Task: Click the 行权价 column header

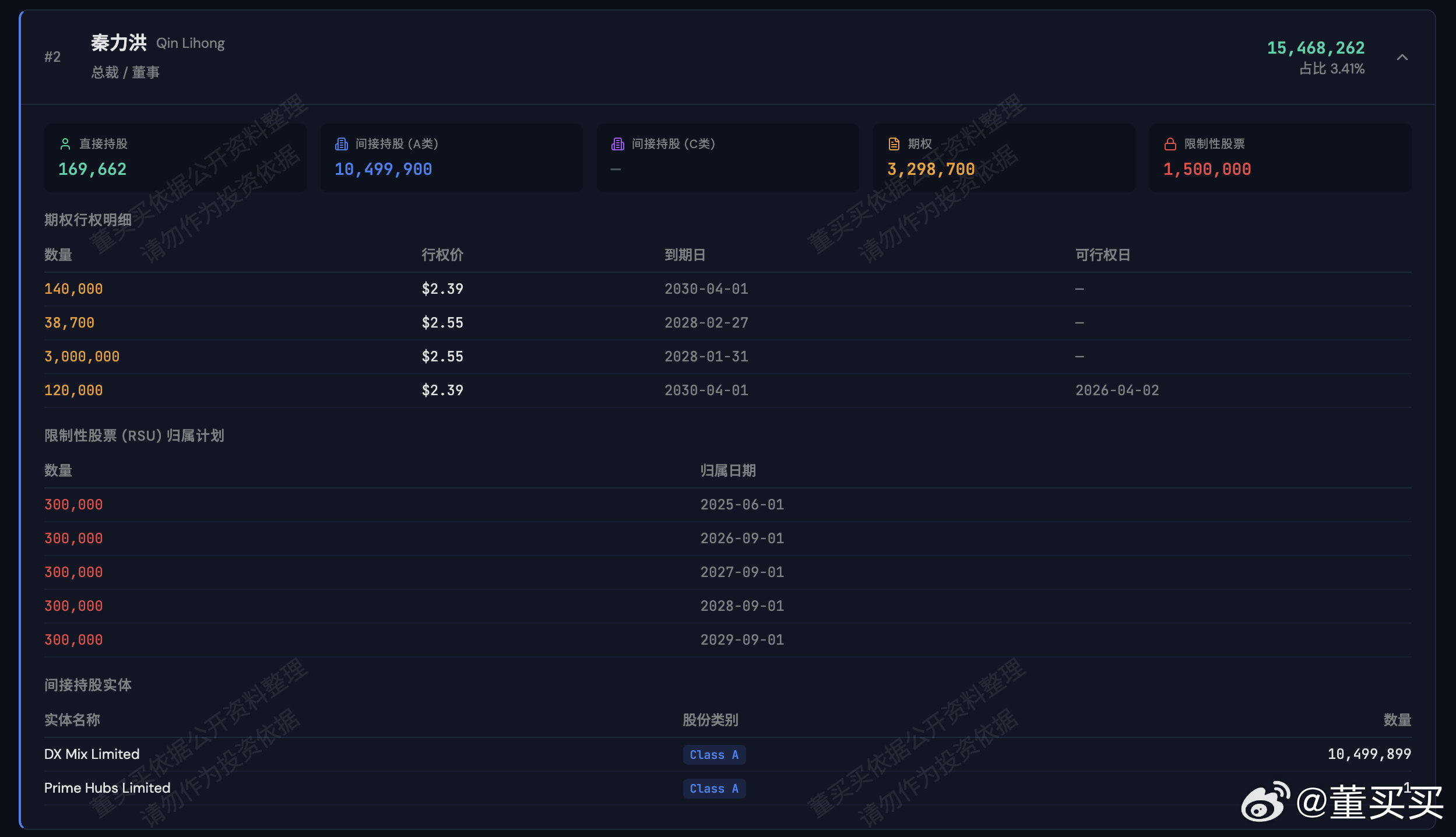Action: tap(442, 255)
